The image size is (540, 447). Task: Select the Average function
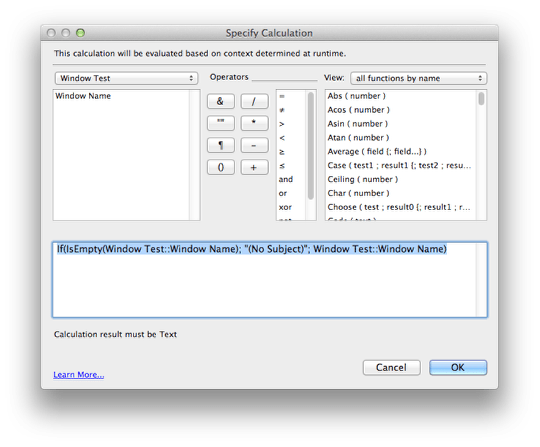click(x=377, y=152)
